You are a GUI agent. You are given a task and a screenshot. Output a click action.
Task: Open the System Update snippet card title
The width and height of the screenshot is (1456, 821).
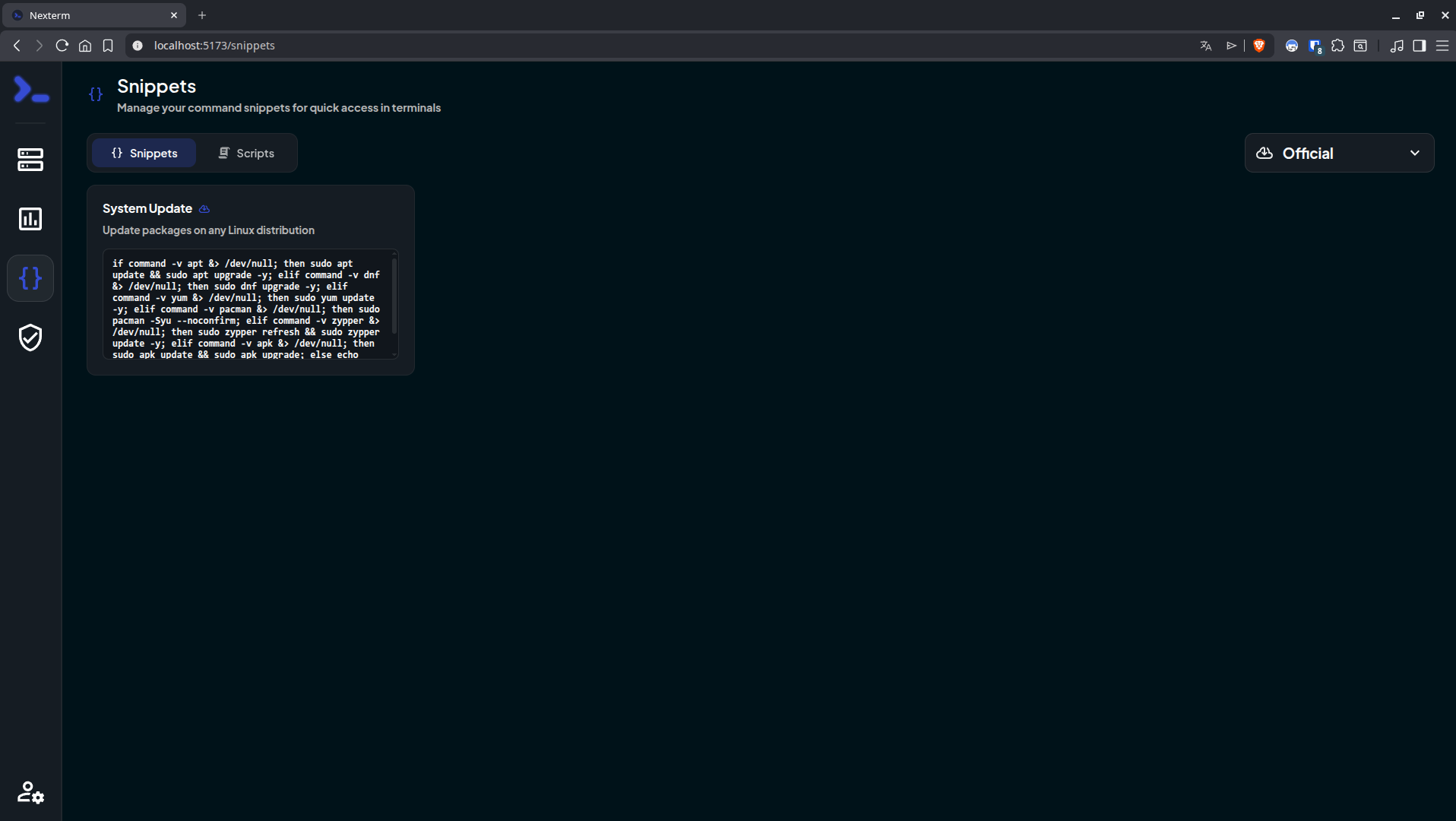click(x=147, y=209)
